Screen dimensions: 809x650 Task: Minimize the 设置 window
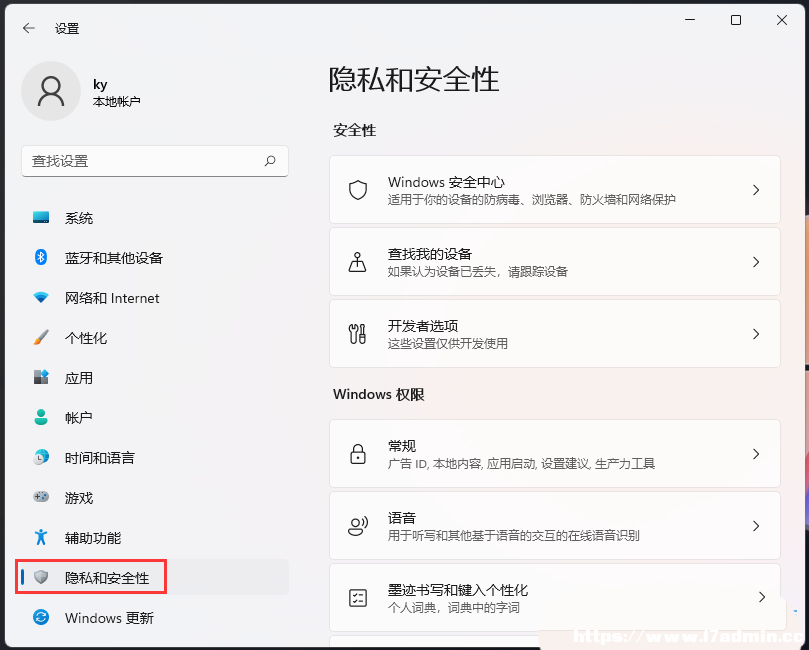[x=690, y=20]
